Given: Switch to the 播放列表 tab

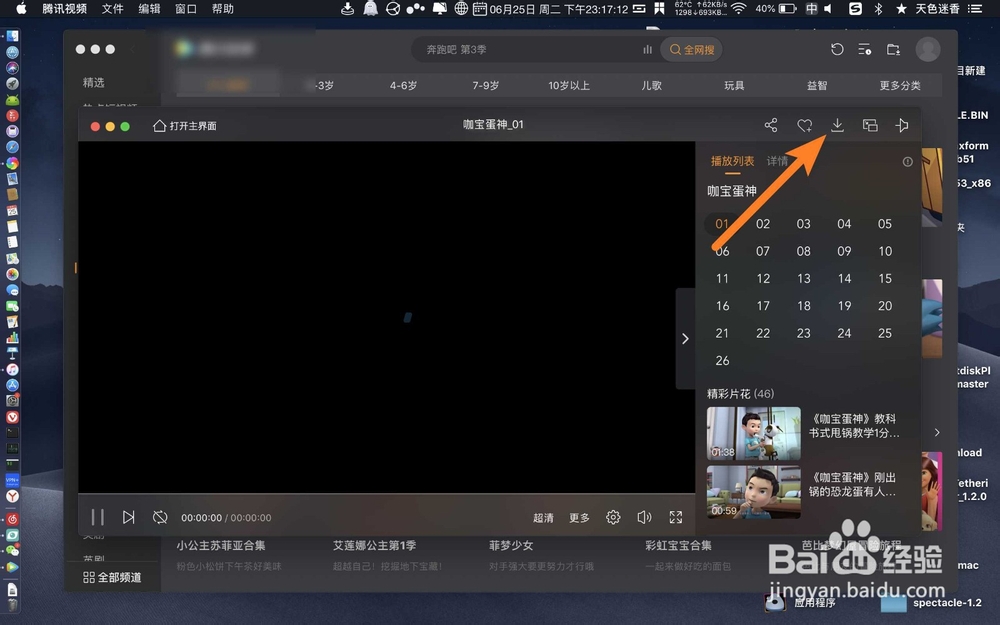Looking at the screenshot, I should [732, 161].
